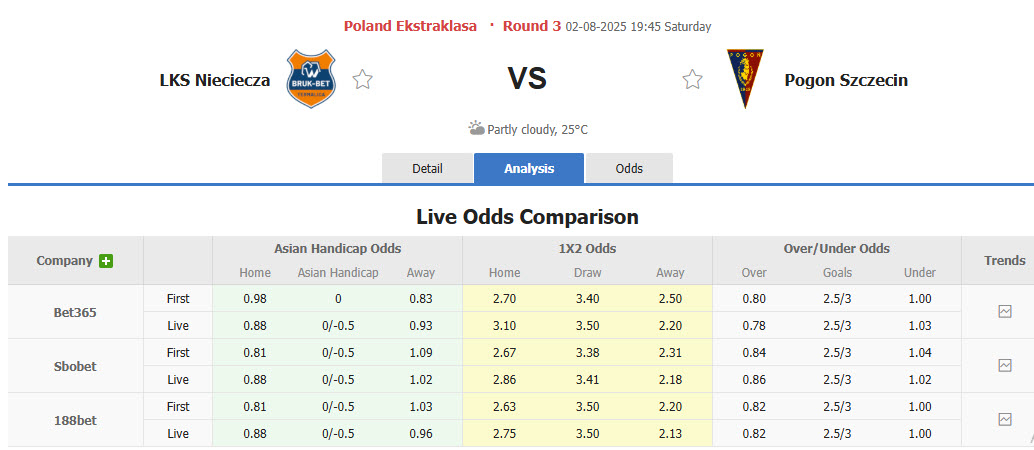1034x450 pixels.
Task: Switch to the Detail tab
Action: coord(427,168)
